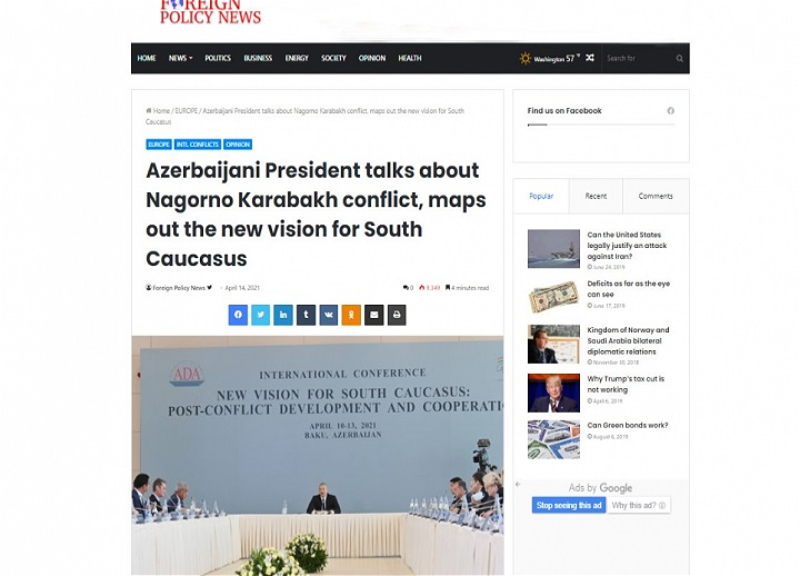Click the random article shuffle icon
Image resolution: width=800 pixels, height=576 pixels.
tap(590, 58)
